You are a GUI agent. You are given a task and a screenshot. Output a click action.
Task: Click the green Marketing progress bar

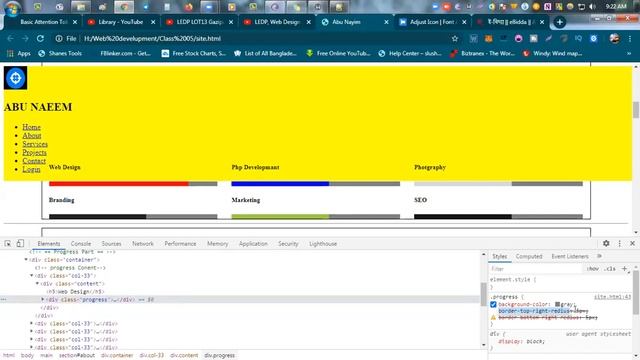click(x=280, y=217)
